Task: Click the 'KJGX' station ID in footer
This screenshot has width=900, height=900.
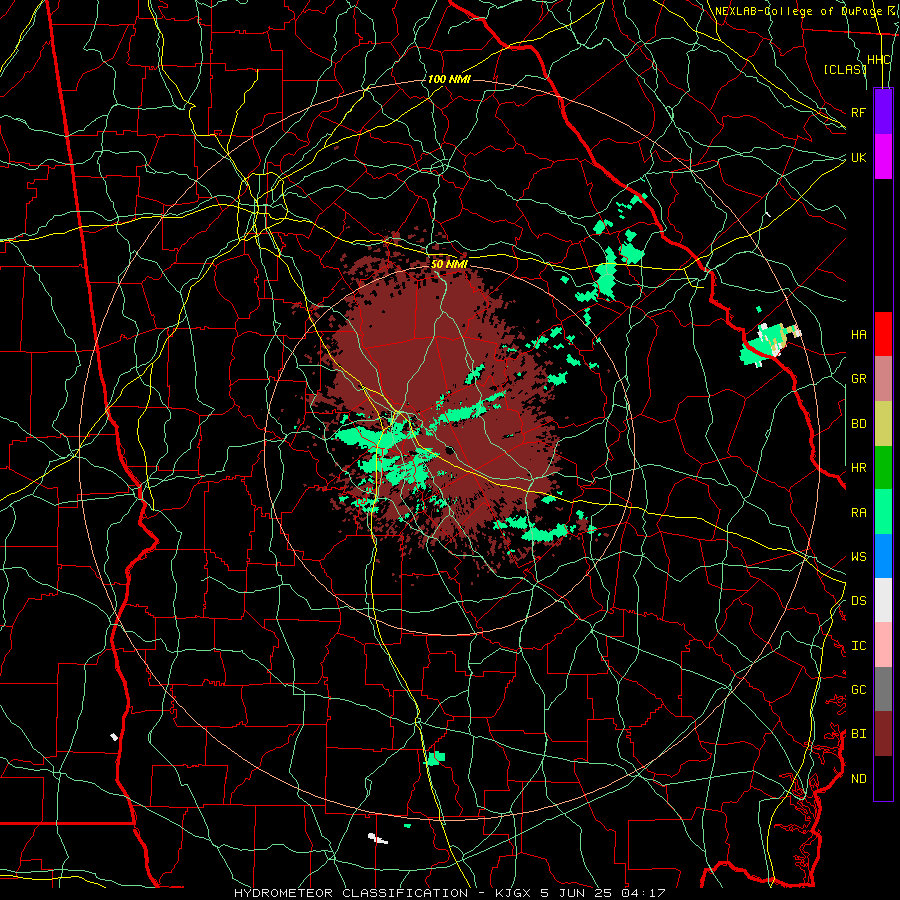Action: click(x=513, y=893)
